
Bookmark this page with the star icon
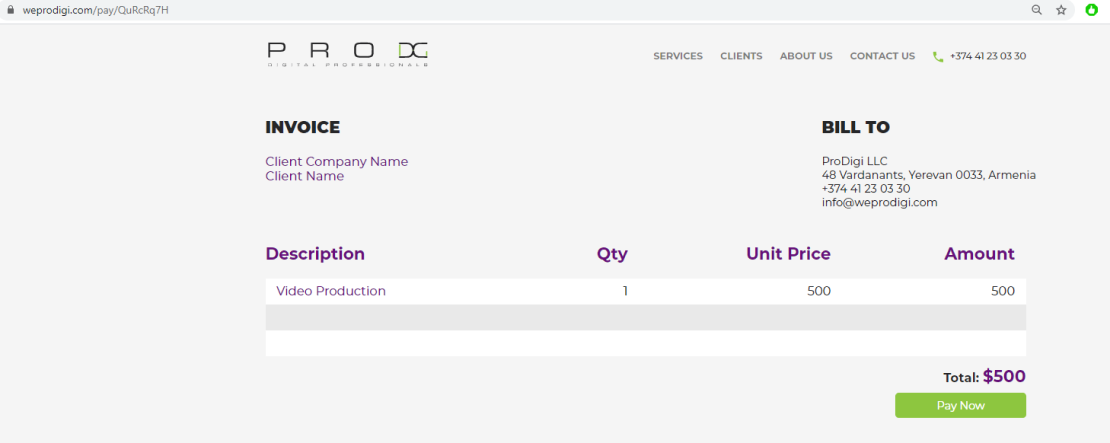click(1061, 10)
